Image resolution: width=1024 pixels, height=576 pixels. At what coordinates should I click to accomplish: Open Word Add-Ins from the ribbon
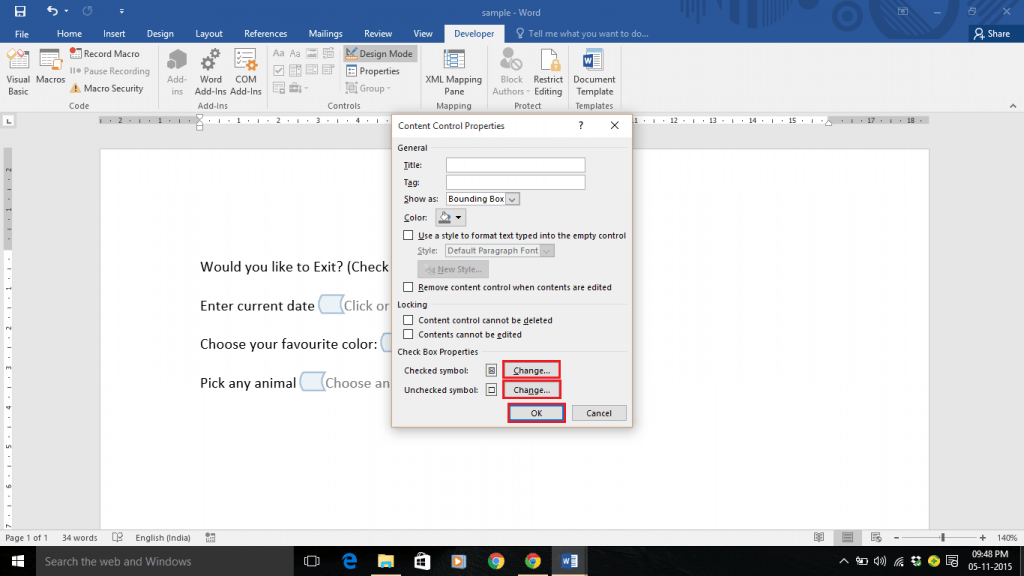coord(210,70)
